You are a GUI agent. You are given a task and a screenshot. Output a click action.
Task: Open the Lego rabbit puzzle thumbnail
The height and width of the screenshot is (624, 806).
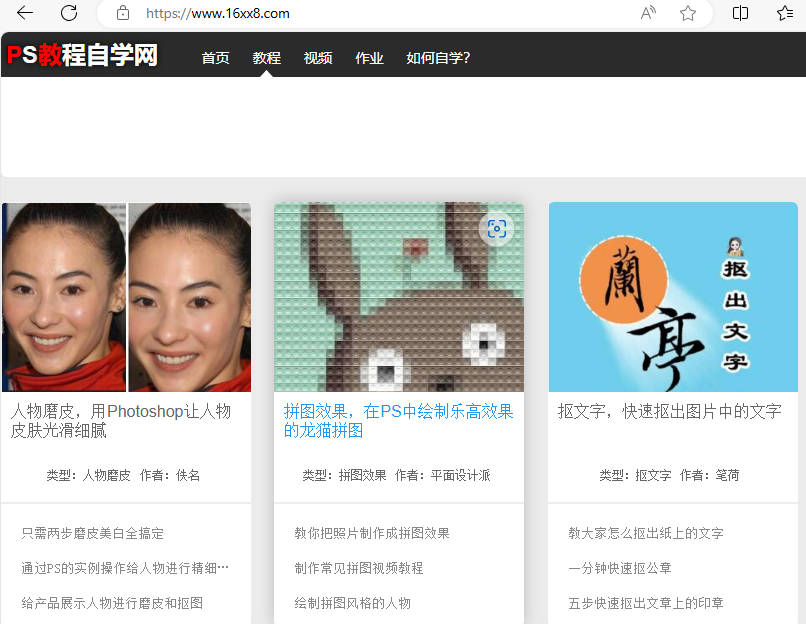[399, 297]
